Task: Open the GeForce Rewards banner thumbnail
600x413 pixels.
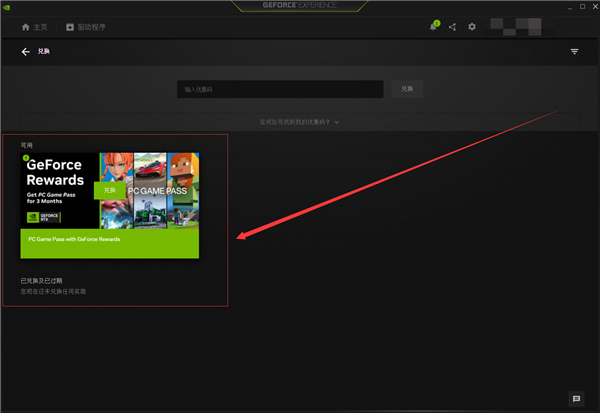Action: [x=109, y=191]
